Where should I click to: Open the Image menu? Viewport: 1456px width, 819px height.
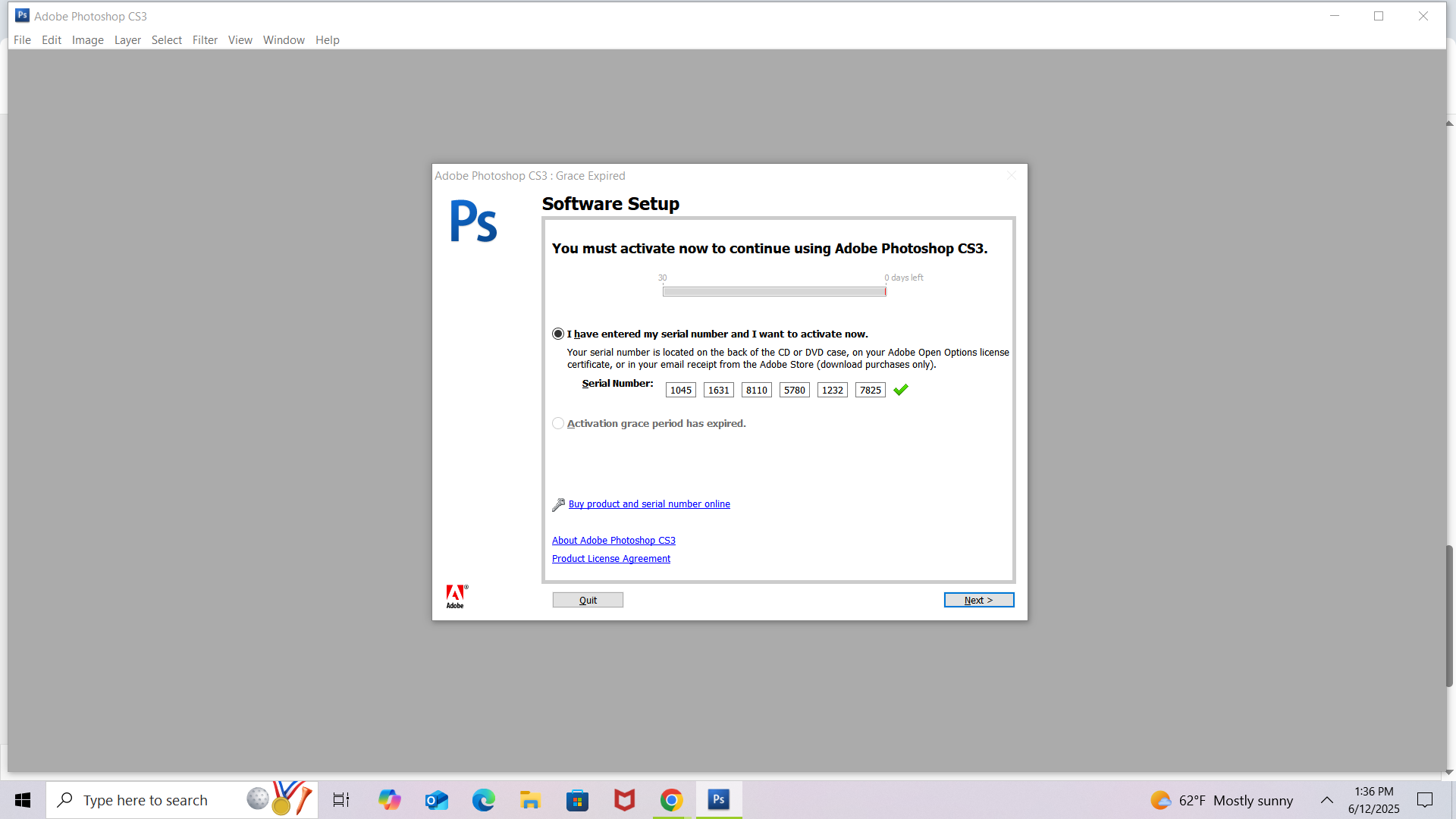pyautogui.click(x=88, y=40)
